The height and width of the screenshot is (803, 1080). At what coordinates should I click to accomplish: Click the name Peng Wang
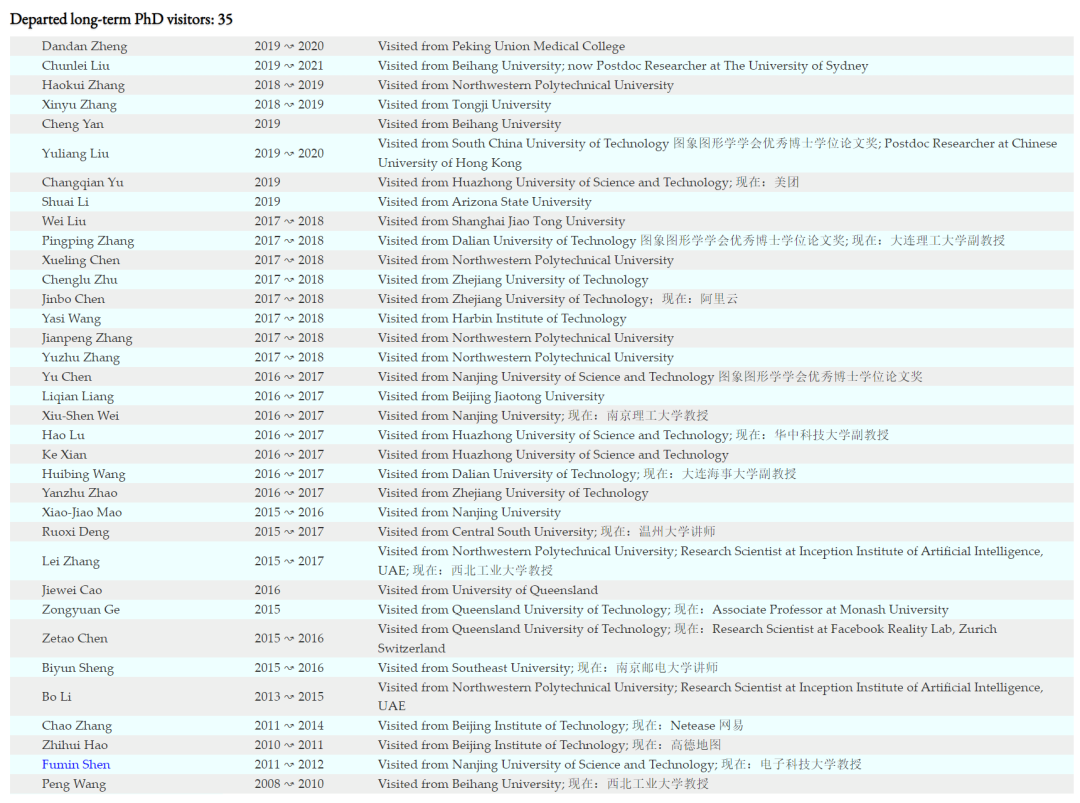coord(74,784)
